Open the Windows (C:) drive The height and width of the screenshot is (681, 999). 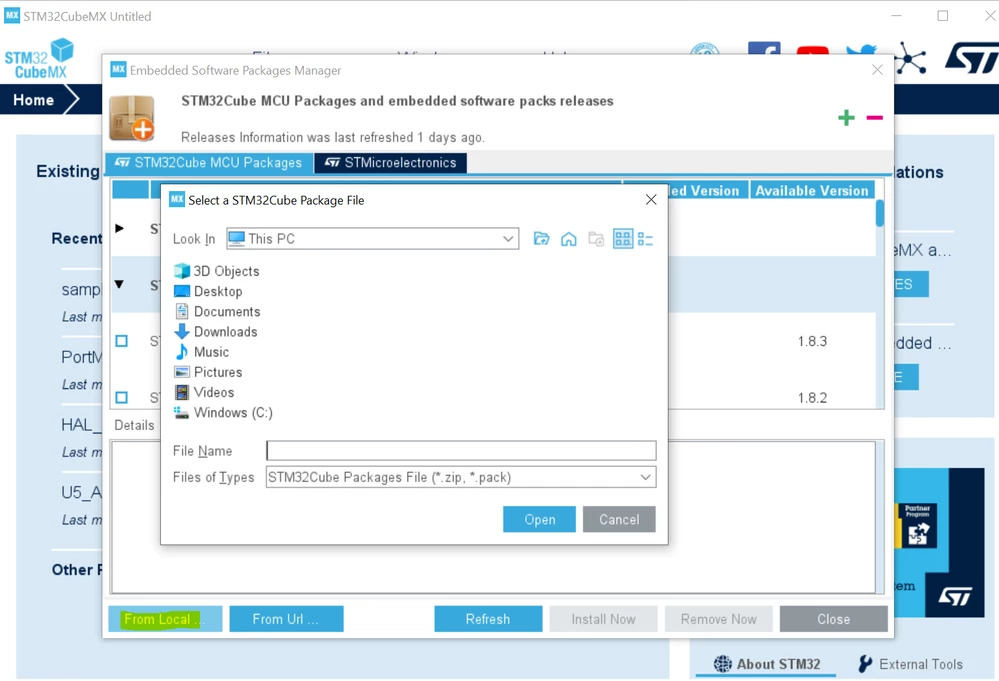click(x=224, y=413)
